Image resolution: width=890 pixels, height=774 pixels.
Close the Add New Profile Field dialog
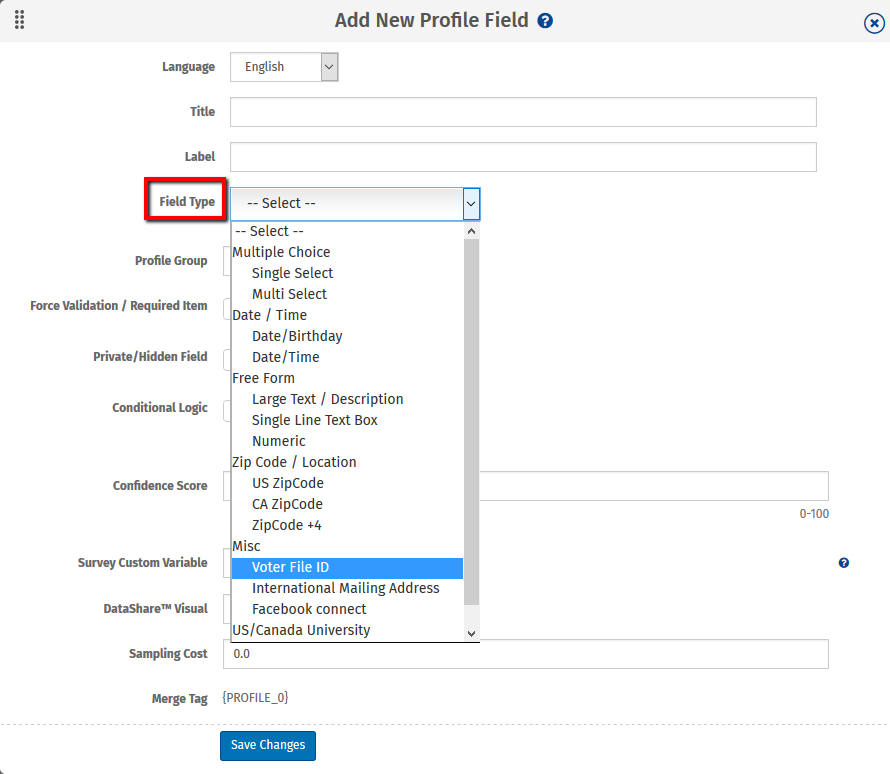pyautogui.click(x=874, y=24)
